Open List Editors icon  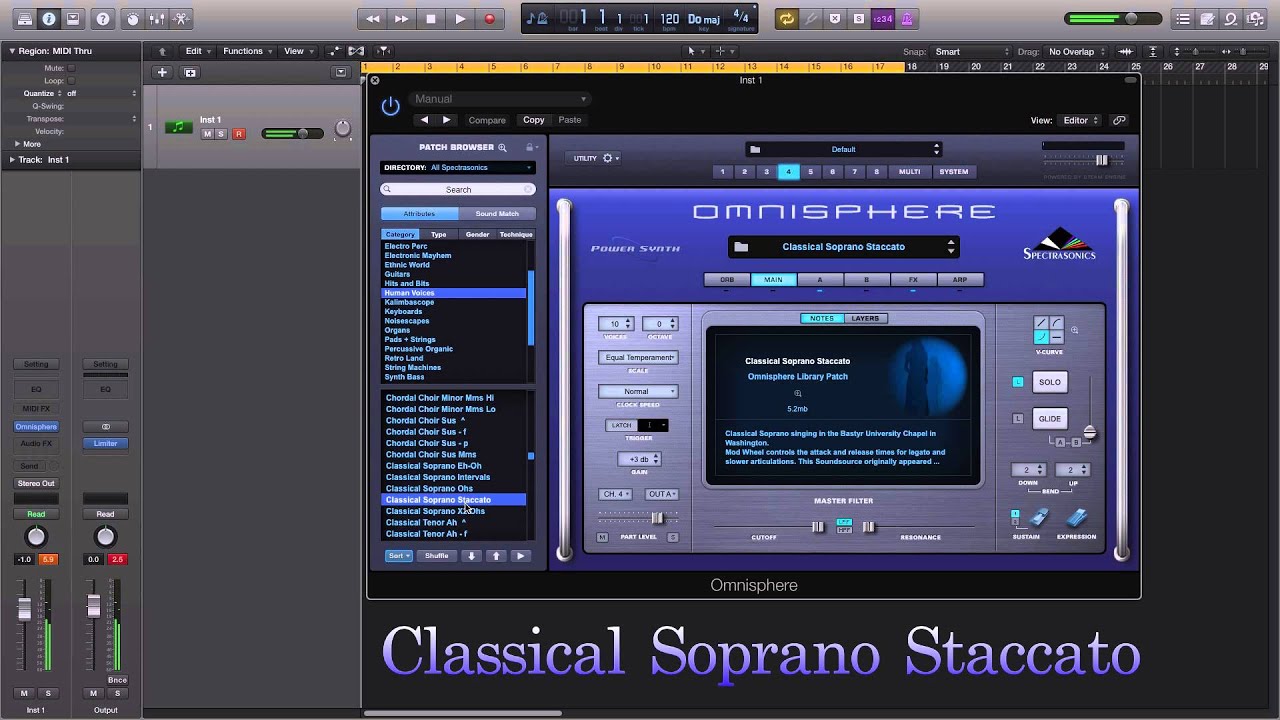coord(1183,18)
